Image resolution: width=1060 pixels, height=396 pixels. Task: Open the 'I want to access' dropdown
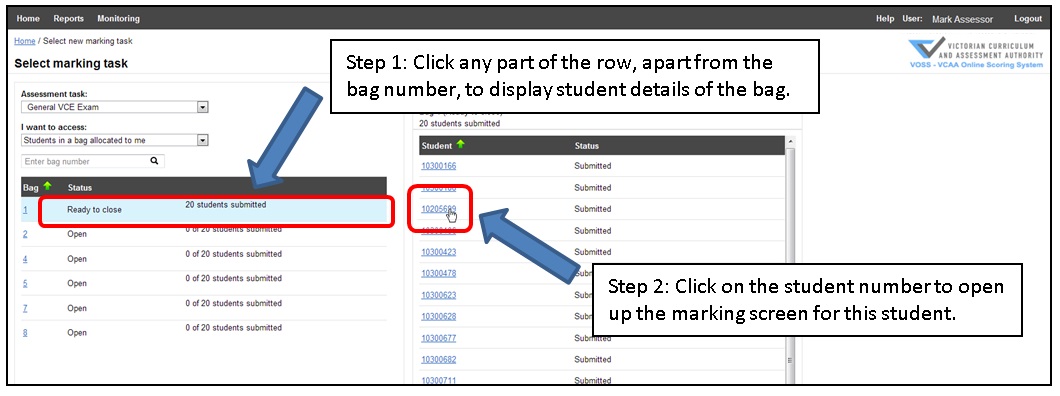point(202,140)
